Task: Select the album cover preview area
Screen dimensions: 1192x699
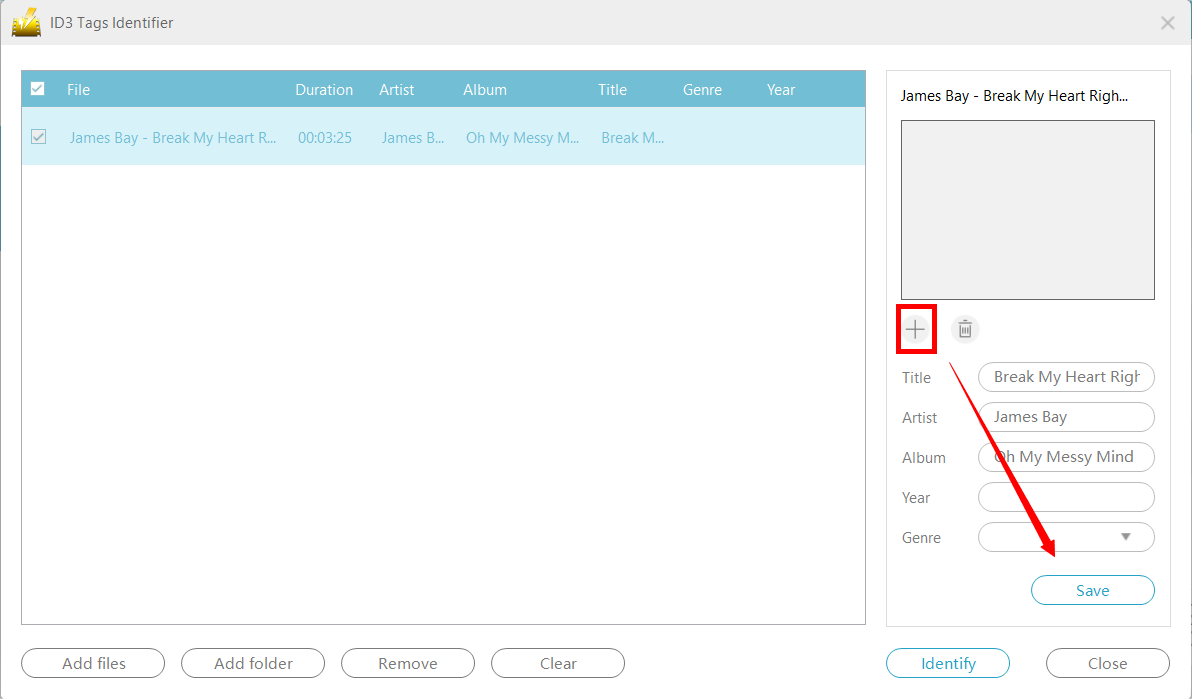Action: [1027, 210]
